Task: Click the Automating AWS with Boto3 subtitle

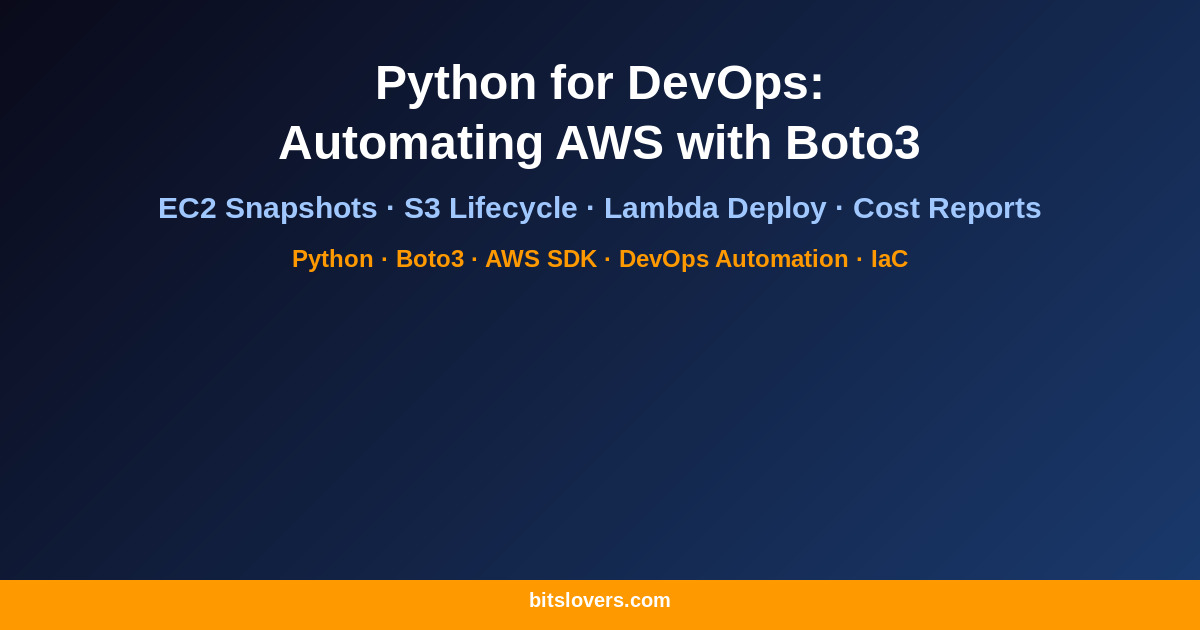Action: pos(600,142)
